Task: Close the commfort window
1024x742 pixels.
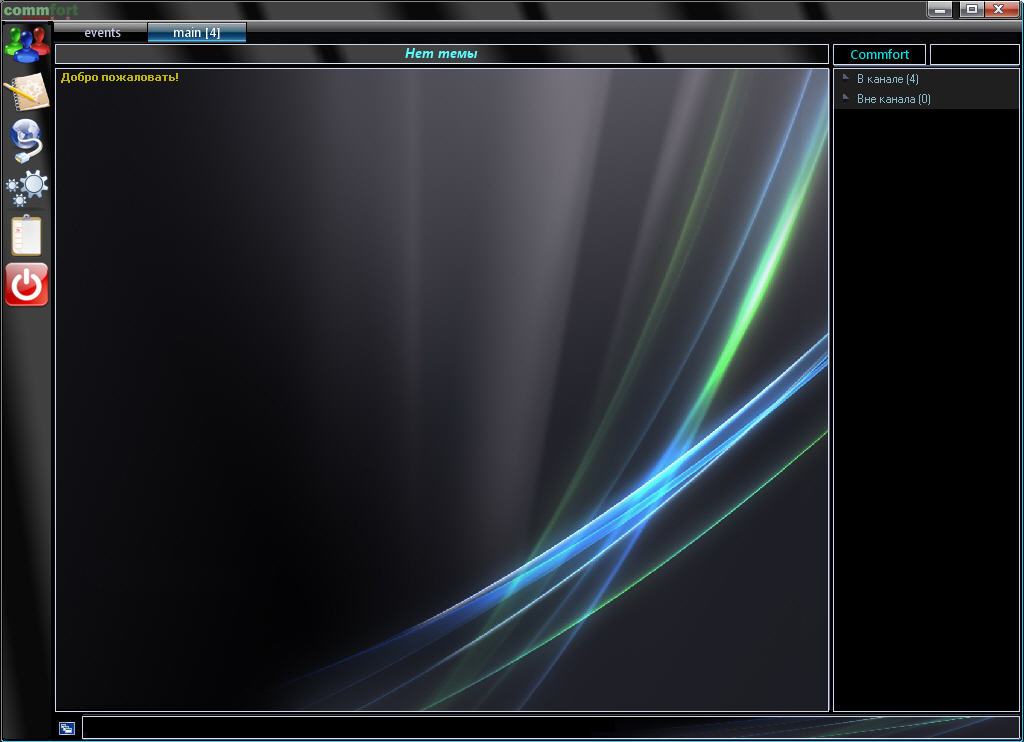Action: coord(1000,9)
